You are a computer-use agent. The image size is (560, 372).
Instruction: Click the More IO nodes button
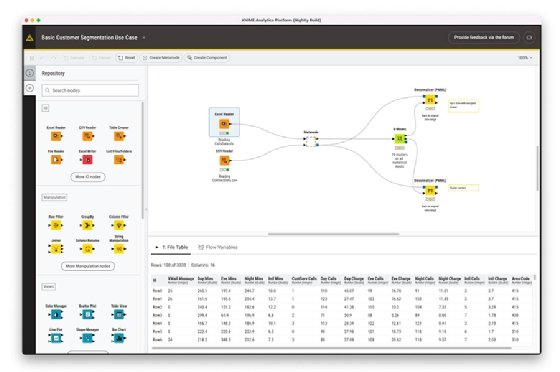click(x=88, y=177)
